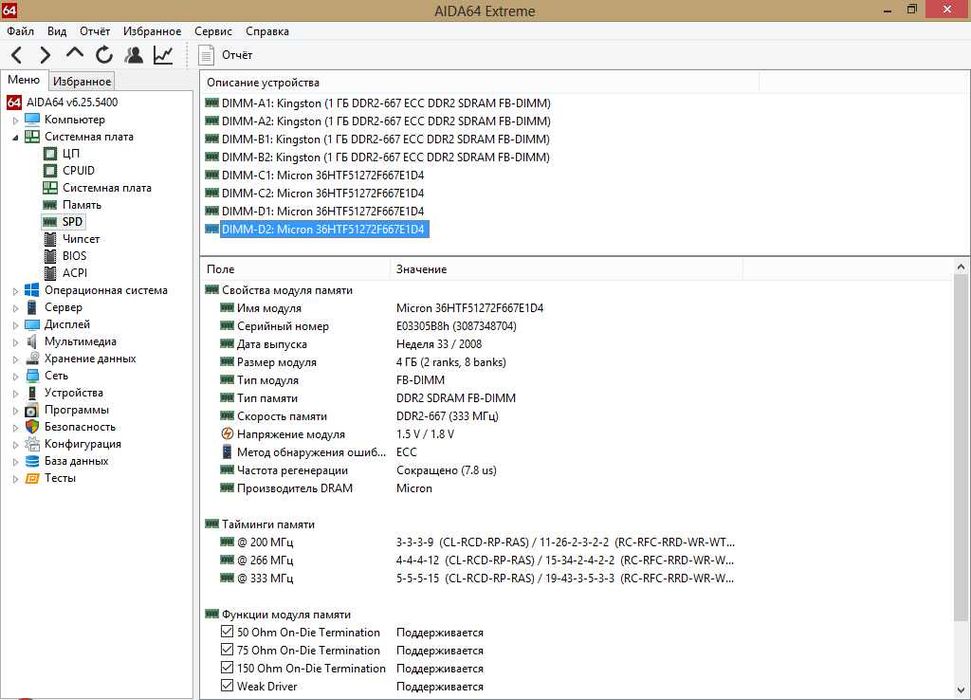Expand the Сеть tree node
Image resolution: width=971 pixels, height=700 pixels.
15,376
